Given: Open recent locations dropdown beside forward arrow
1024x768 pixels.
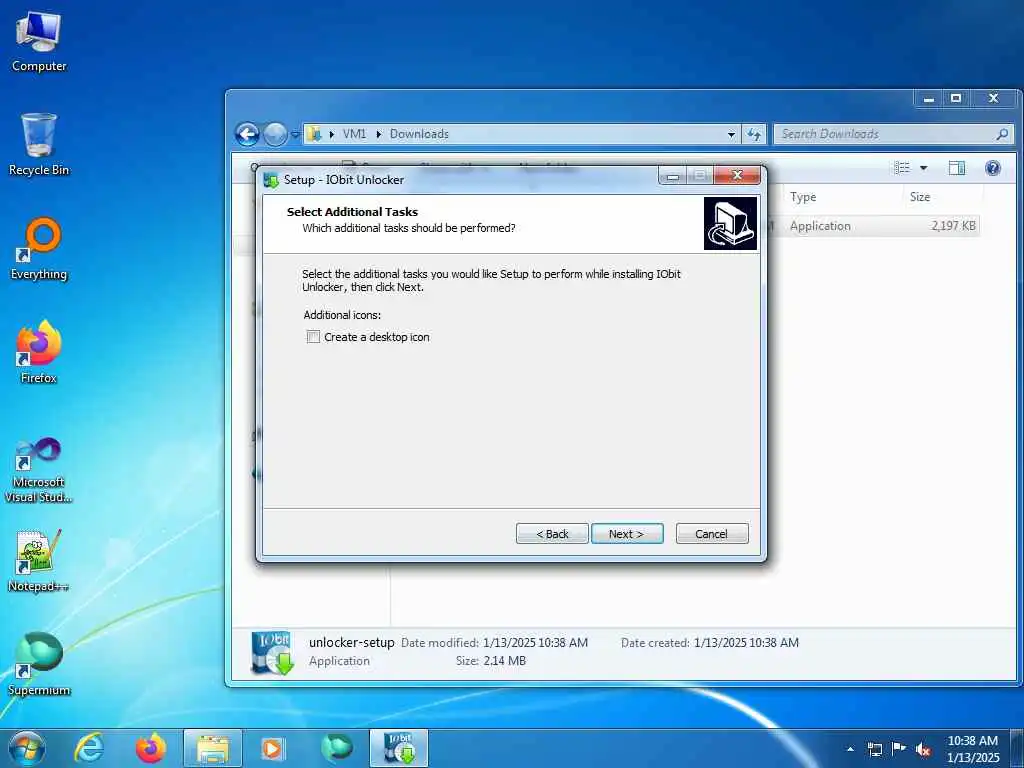Looking at the screenshot, I should [x=295, y=135].
